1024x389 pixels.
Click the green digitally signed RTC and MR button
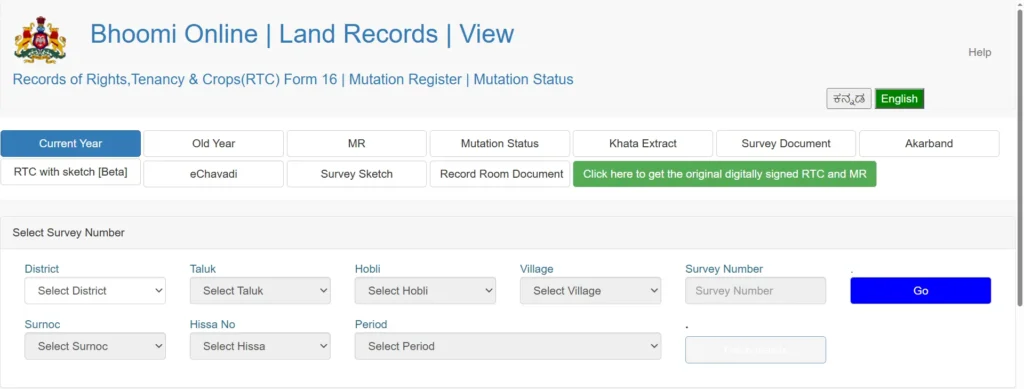[724, 174]
